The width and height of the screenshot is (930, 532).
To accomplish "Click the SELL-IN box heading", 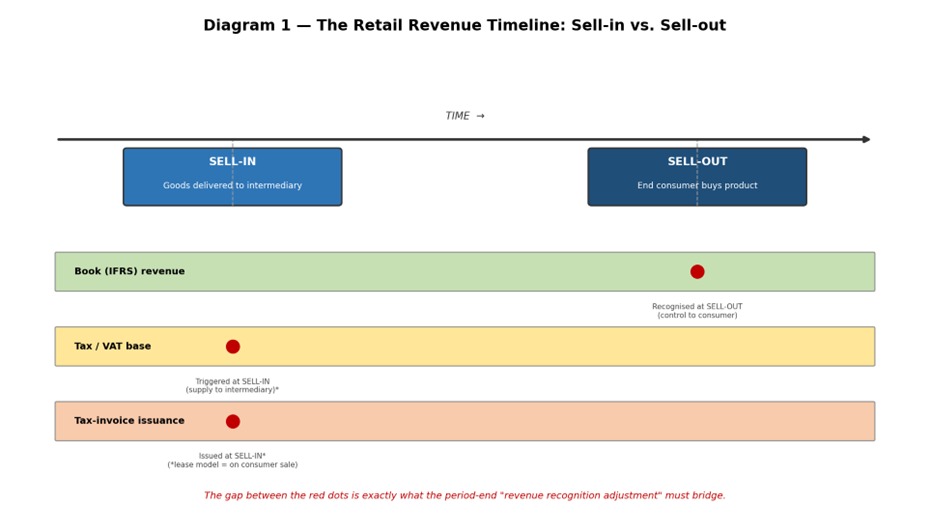I will (x=232, y=161).
